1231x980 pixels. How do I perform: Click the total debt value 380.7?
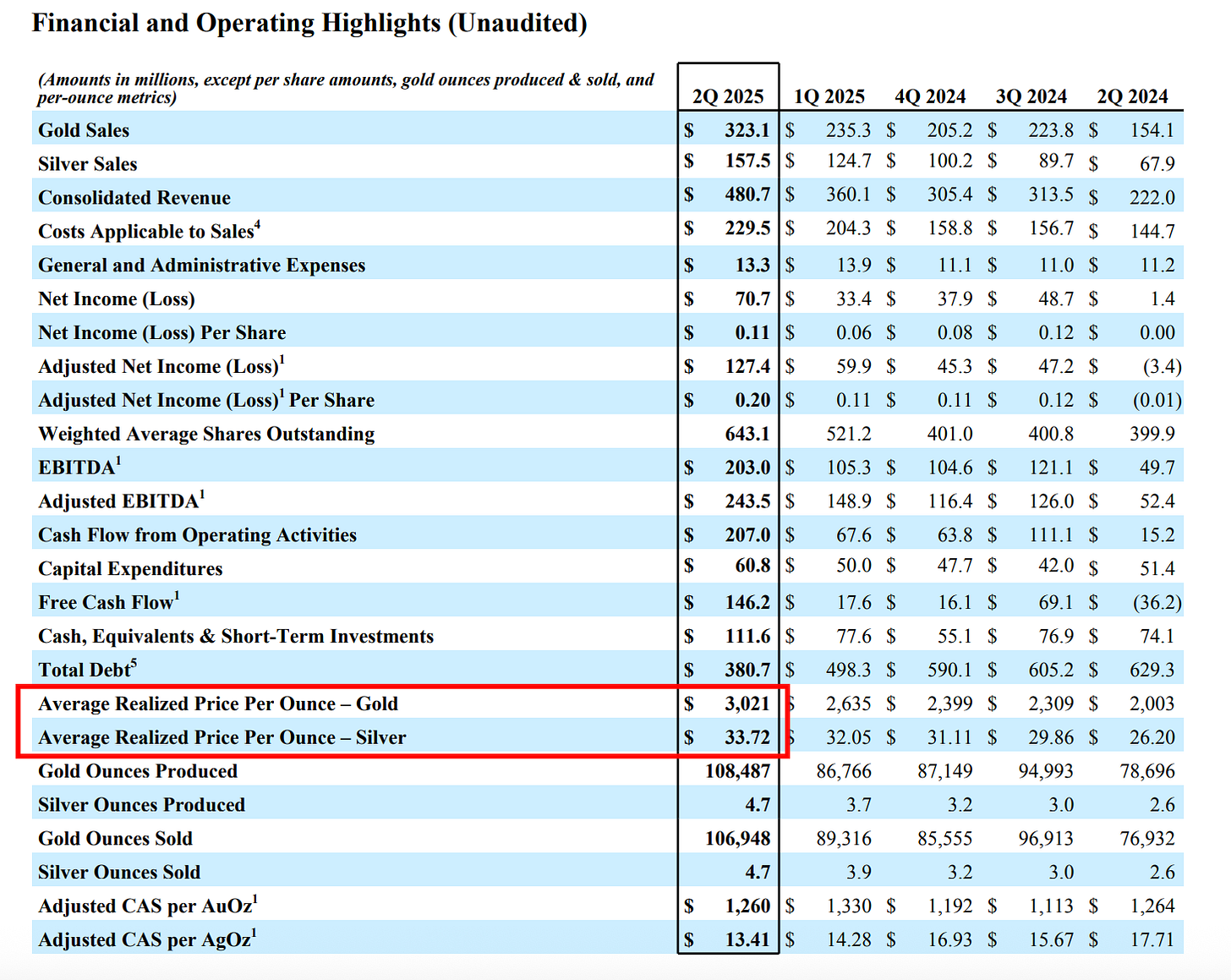pyautogui.click(x=747, y=670)
